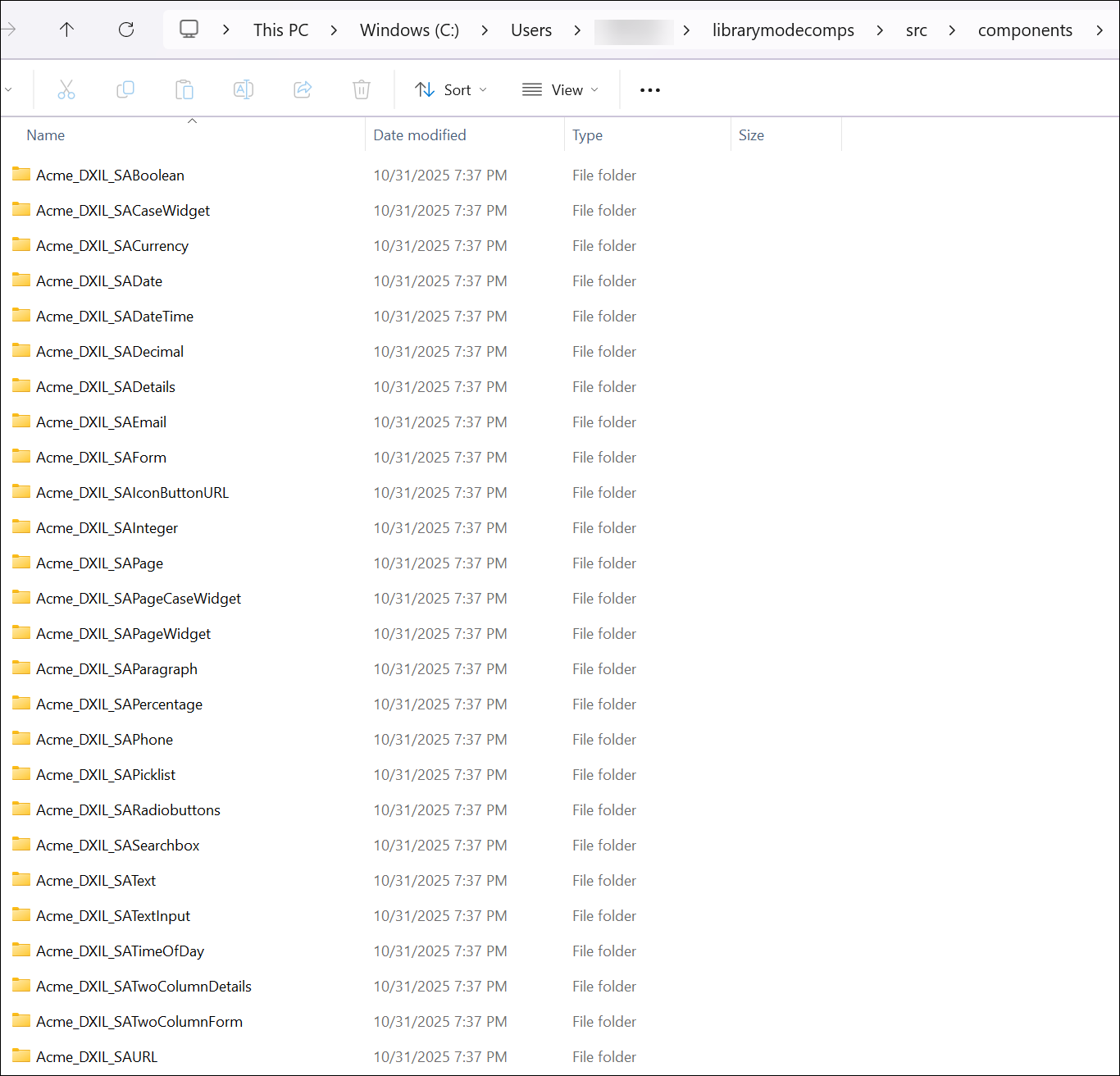Screen dimensions: 1120x1076
Task: Sort files by clicking the Name column header
Action: (x=45, y=134)
